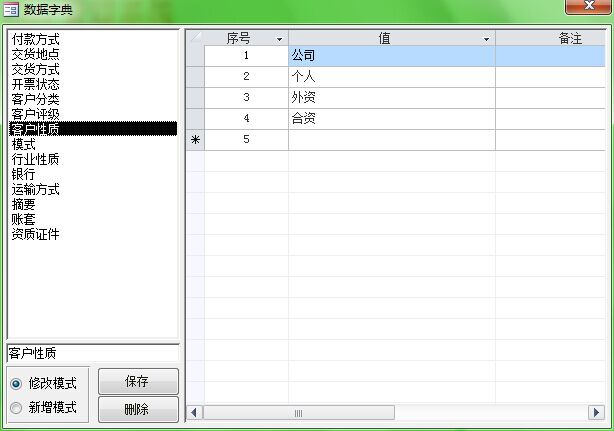Close the 数据字典 window
The height and width of the screenshot is (431, 614).
(x=589, y=7)
